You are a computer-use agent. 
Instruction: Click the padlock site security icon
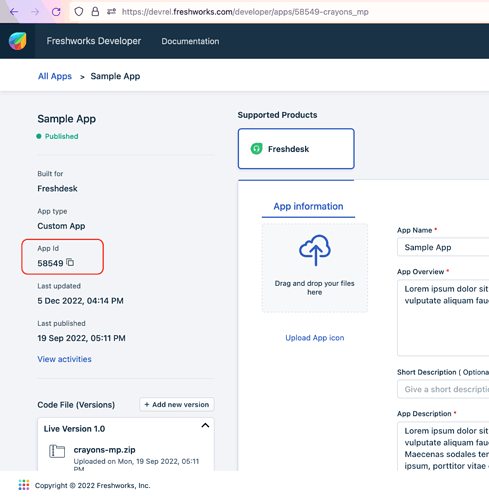(x=95, y=12)
